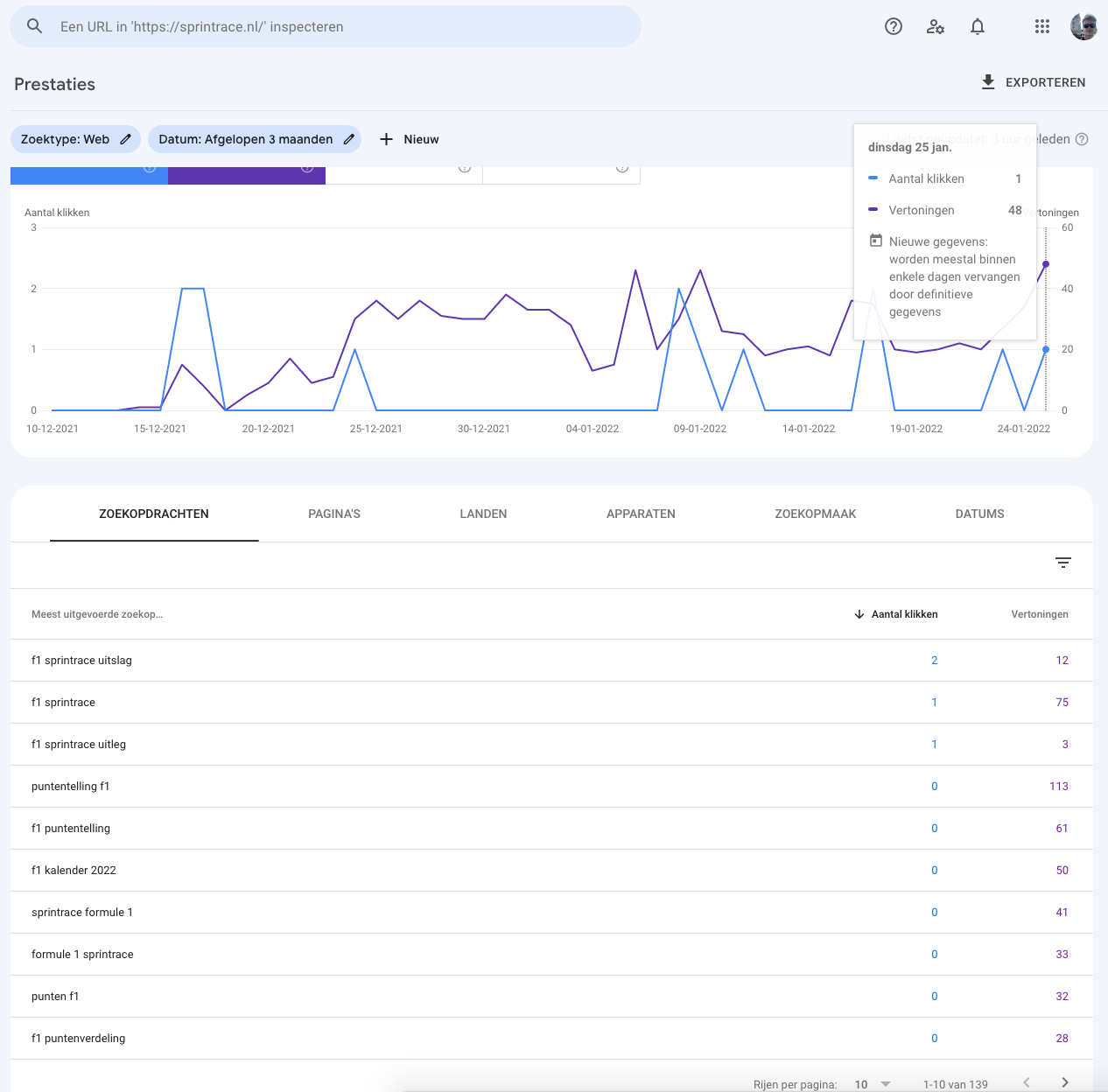The image size is (1108, 1092).
Task: Click the Prestaties page heading
Action: (x=54, y=84)
